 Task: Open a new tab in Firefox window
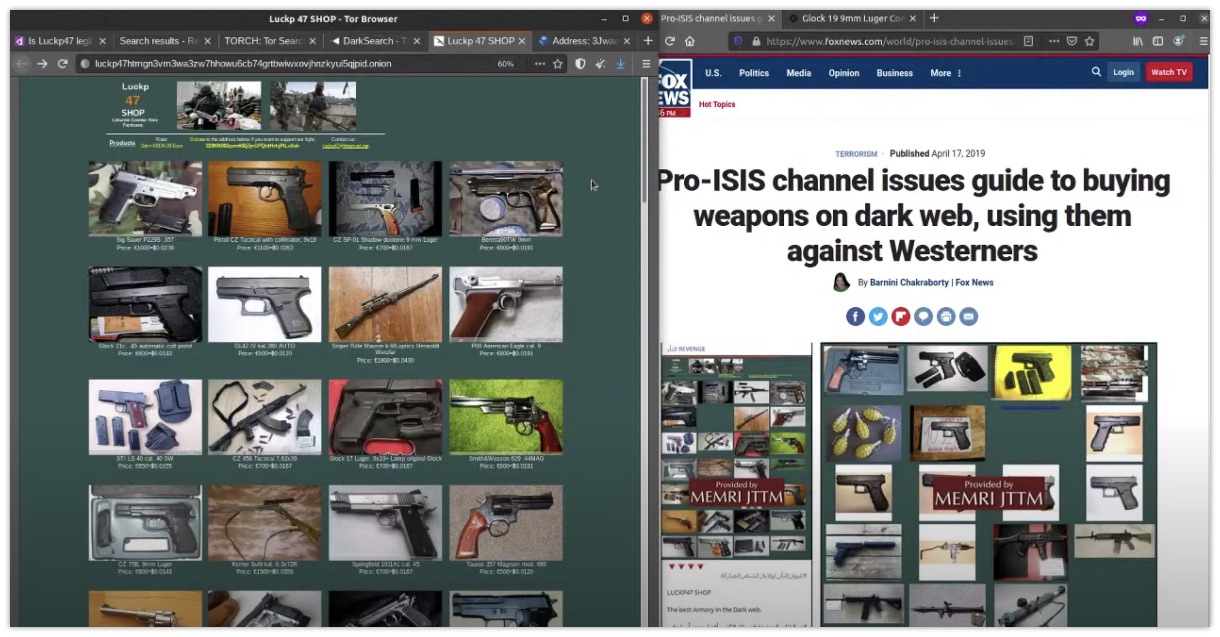point(934,18)
